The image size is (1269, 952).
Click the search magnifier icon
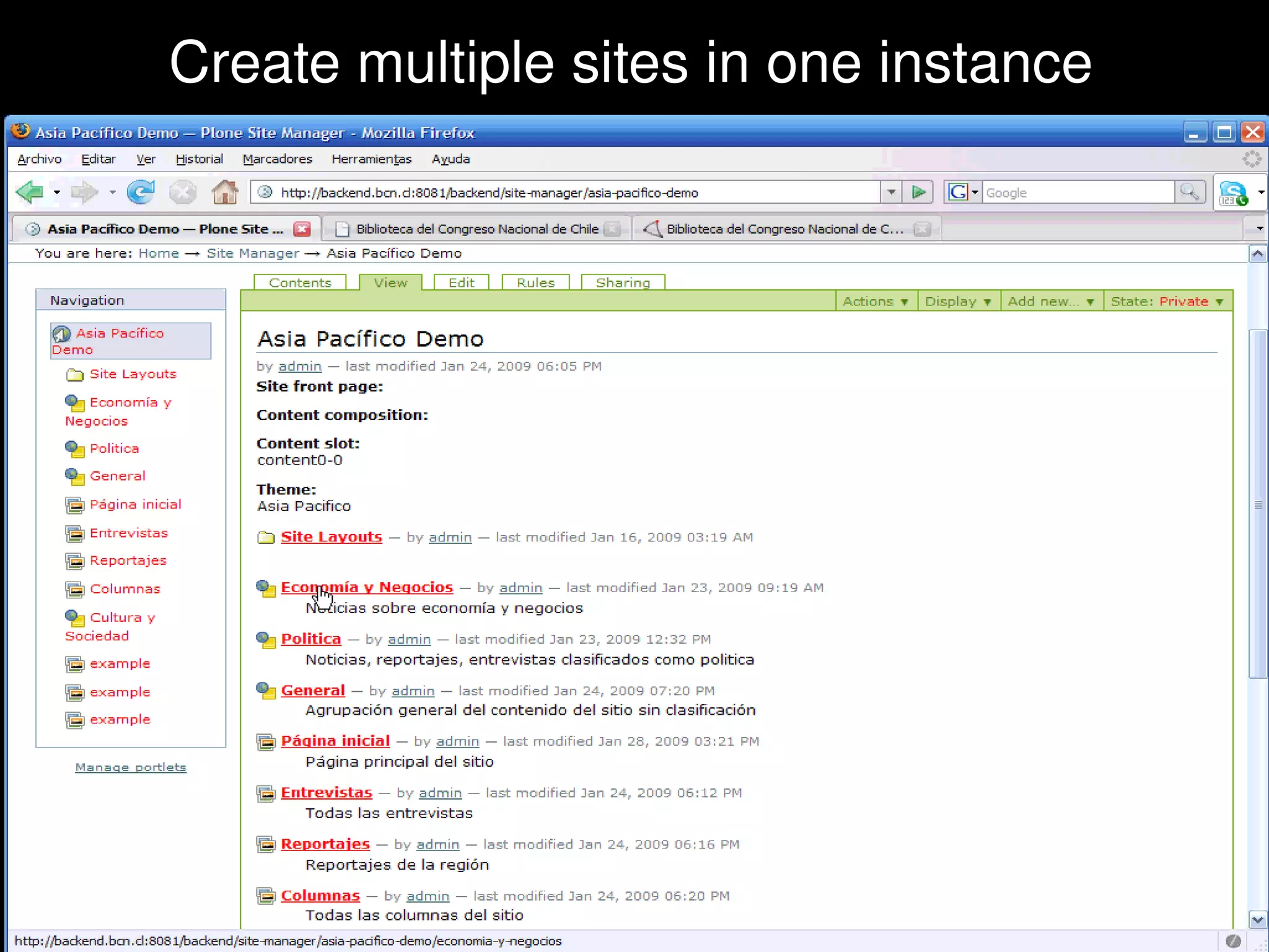pos(1189,192)
